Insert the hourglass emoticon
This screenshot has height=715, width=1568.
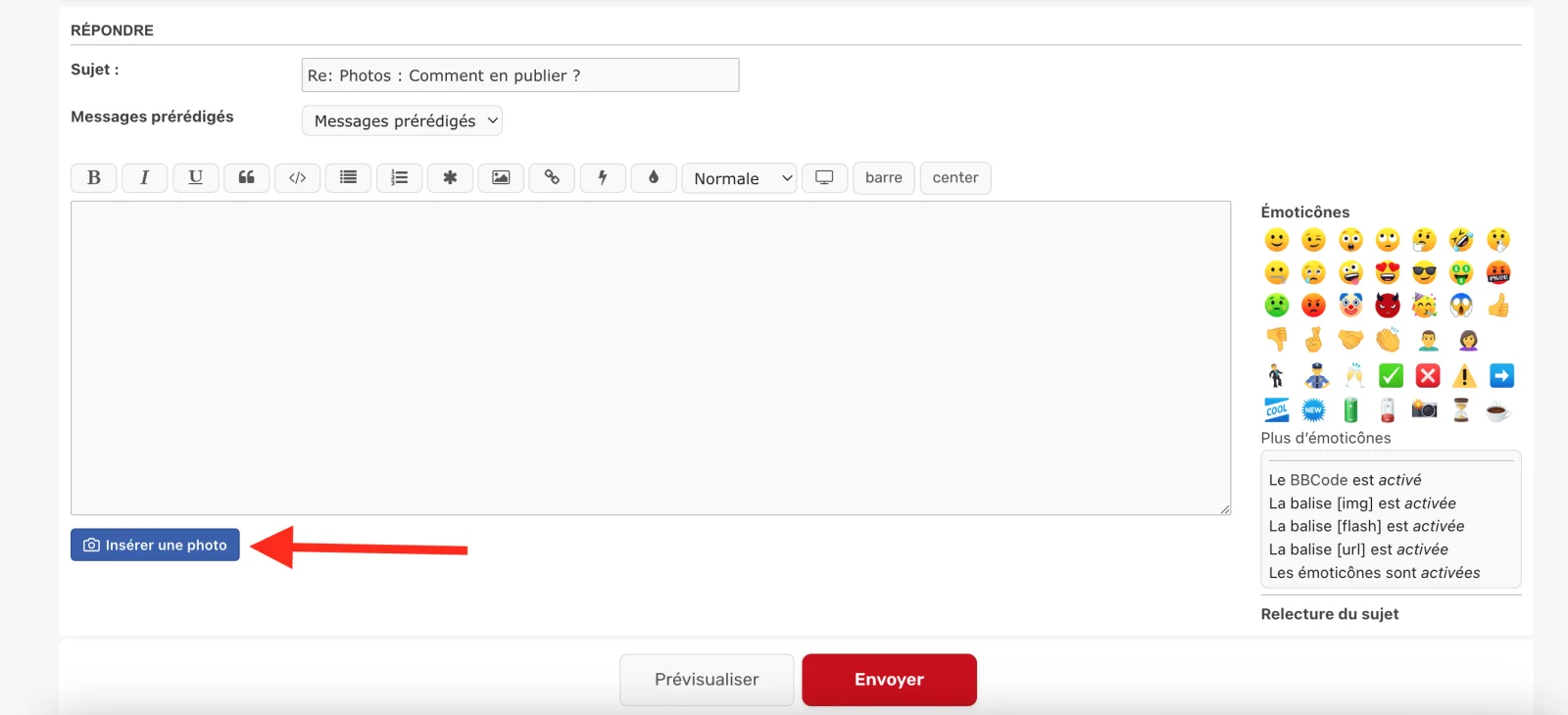1461,409
